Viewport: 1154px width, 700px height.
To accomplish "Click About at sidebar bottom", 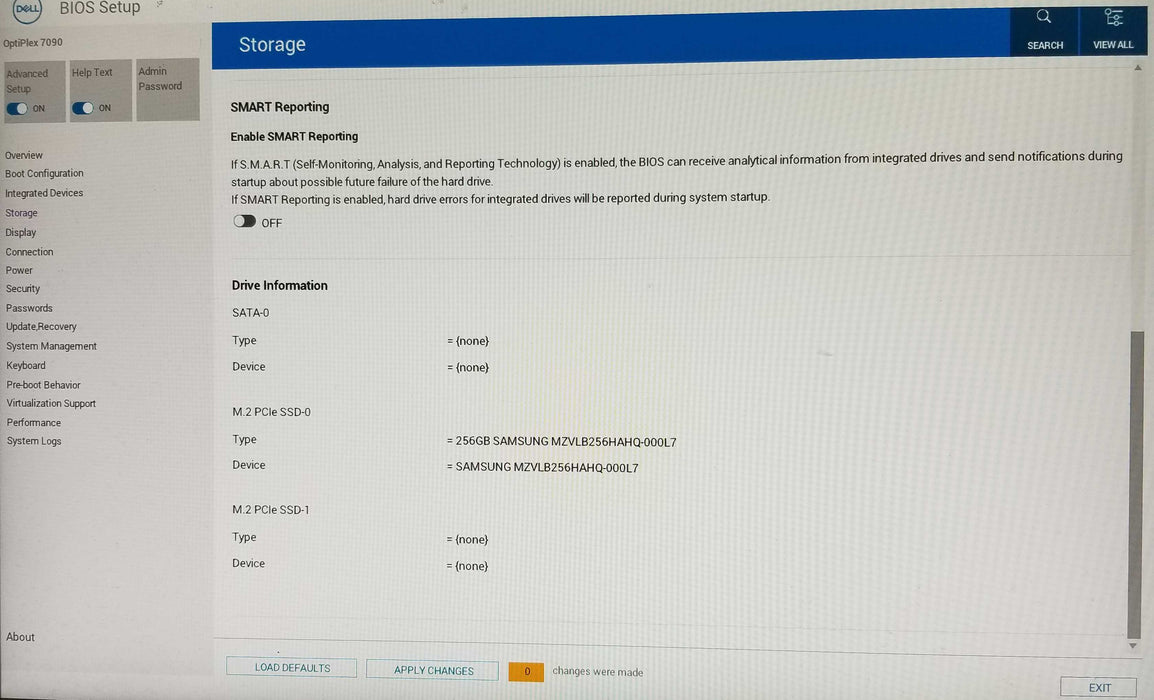I will tap(21, 637).
